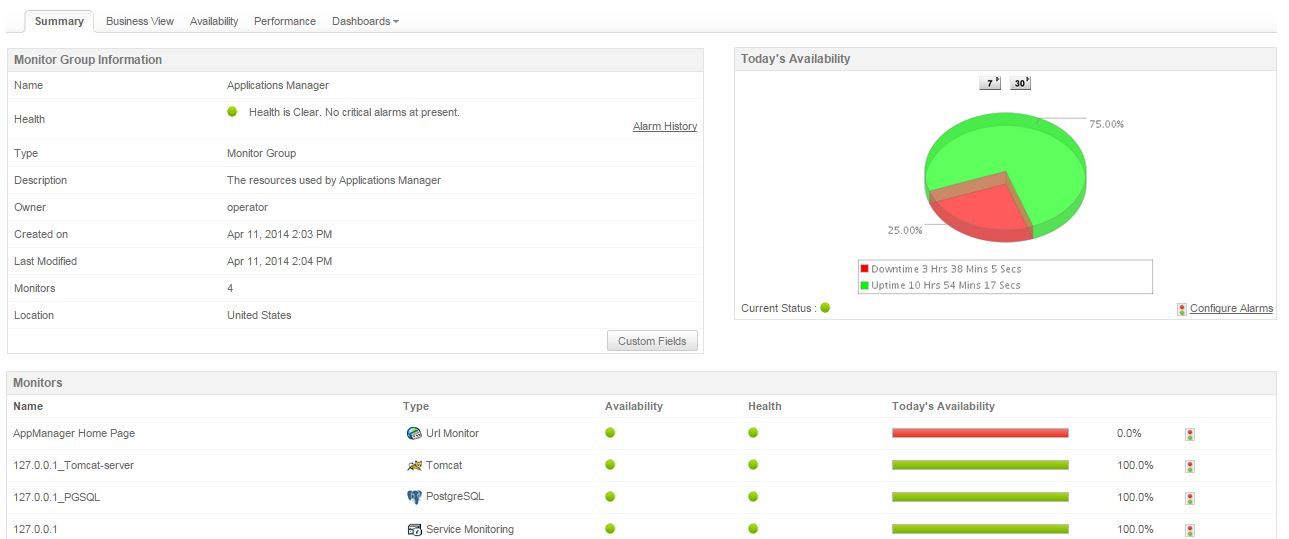
Task: Click the Custom Fields button
Action: point(652,341)
